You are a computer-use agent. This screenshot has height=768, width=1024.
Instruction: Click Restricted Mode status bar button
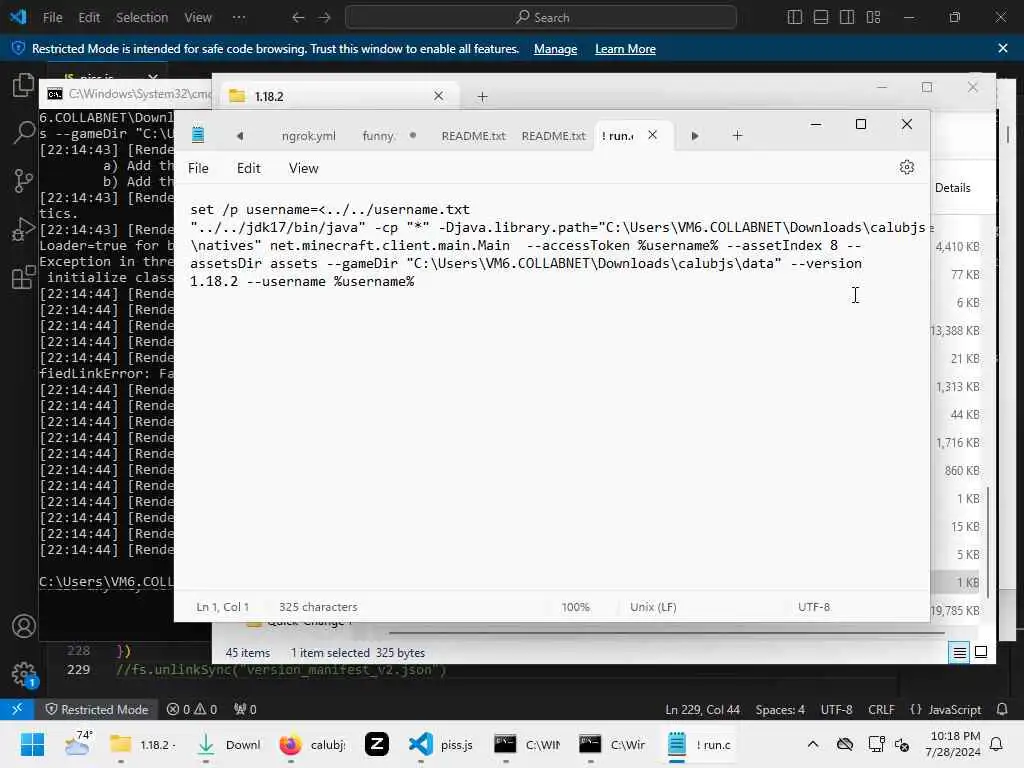coord(97,709)
